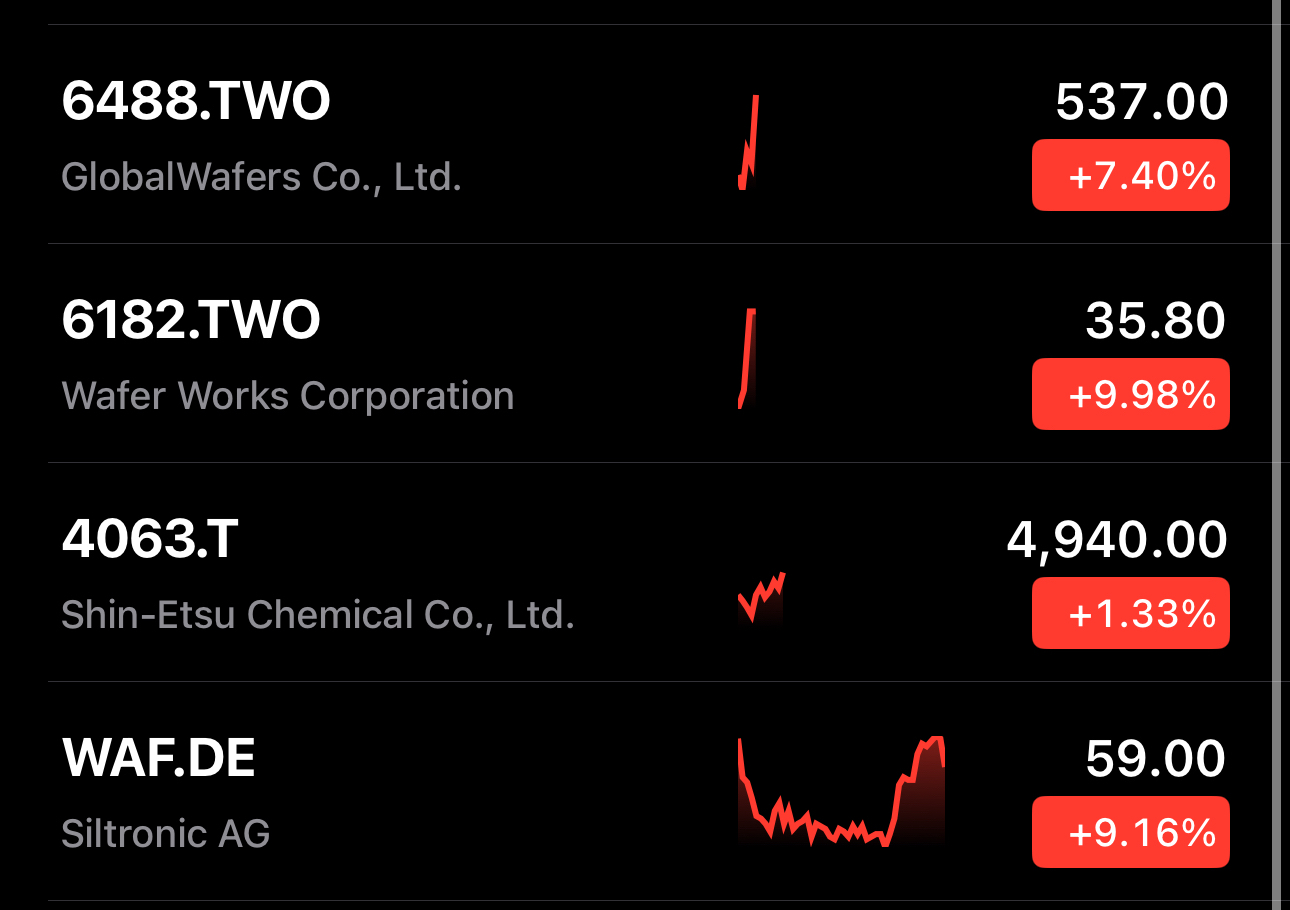1290x910 pixels.
Task: Click the 537.00 price value
Action: (x=1141, y=102)
